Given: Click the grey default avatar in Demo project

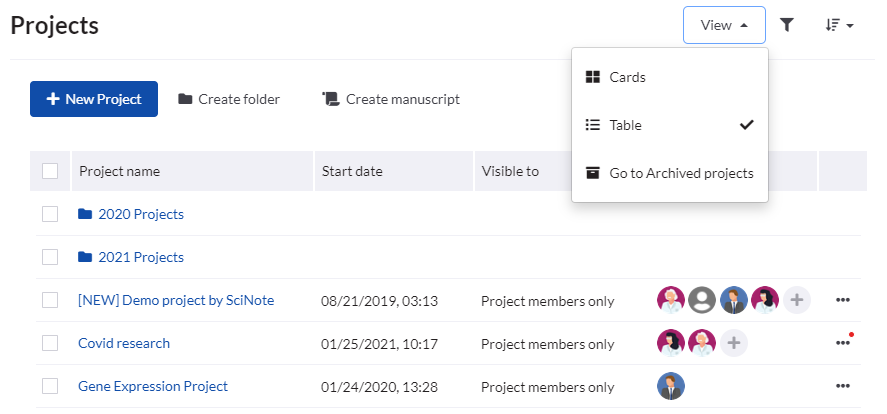Looking at the screenshot, I should pyautogui.click(x=703, y=299).
